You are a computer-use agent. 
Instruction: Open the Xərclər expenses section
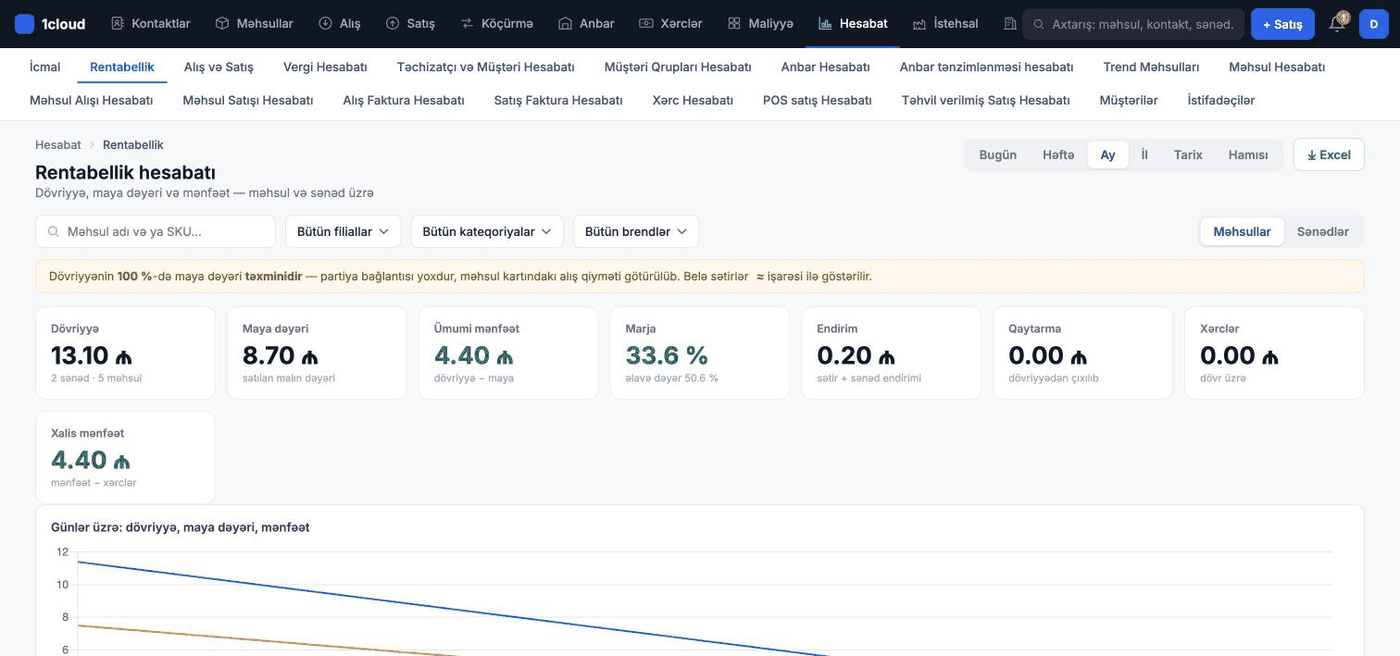tap(670, 23)
